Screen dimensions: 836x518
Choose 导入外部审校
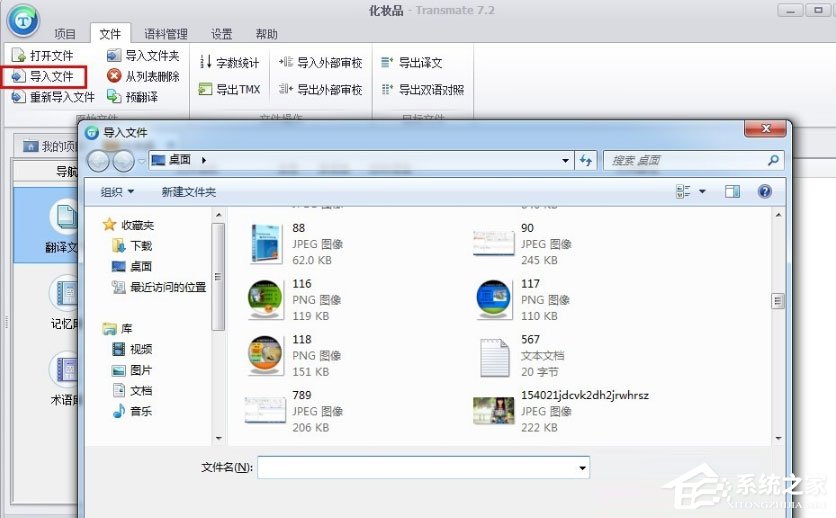(x=320, y=63)
